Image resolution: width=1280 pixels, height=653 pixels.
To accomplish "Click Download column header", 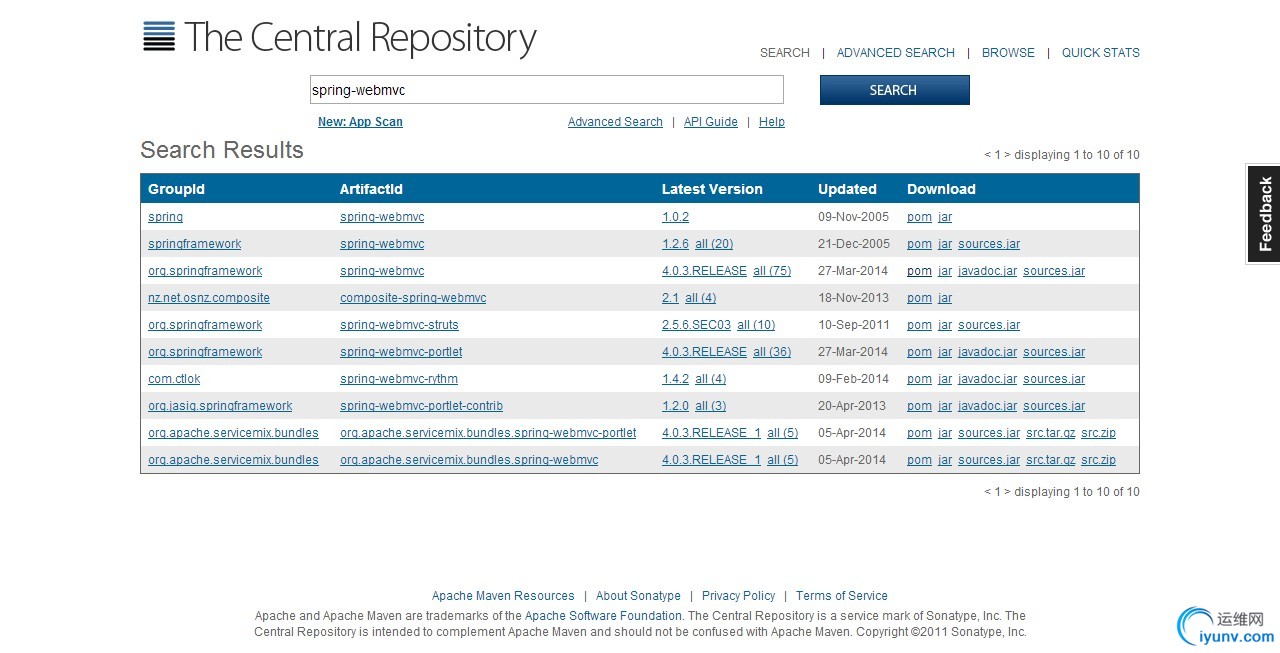I will [x=941, y=189].
